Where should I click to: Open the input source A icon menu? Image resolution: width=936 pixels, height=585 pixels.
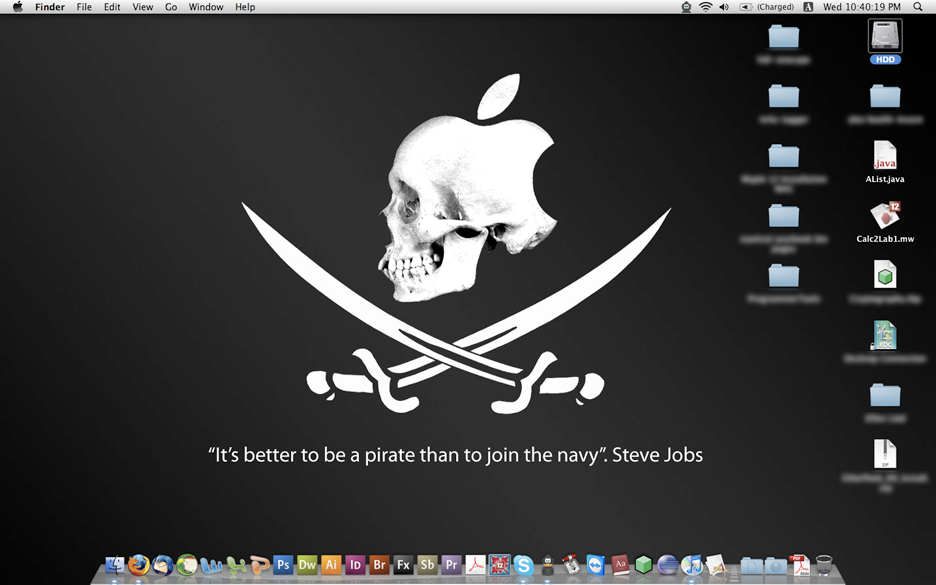[808, 7]
